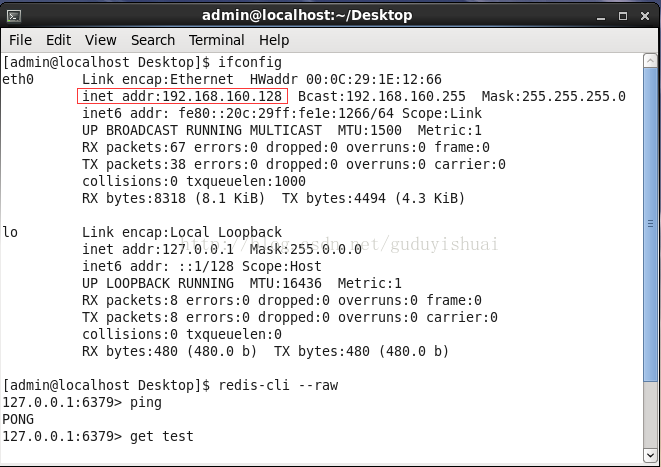The image size is (661, 467).
Task: Click the PONG response line
Action: tap(18, 419)
